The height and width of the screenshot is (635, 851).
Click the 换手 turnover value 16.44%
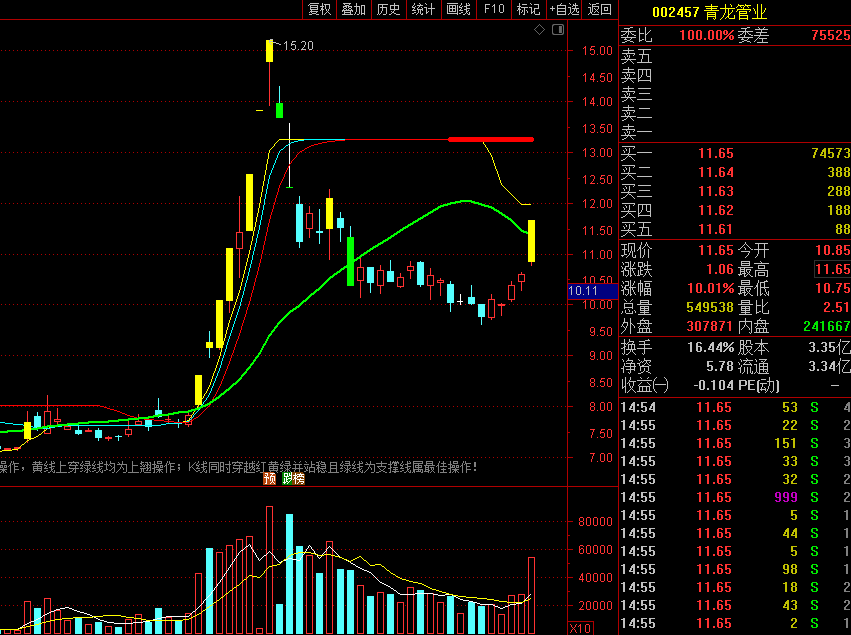pyautogui.click(x=710, y=347)
